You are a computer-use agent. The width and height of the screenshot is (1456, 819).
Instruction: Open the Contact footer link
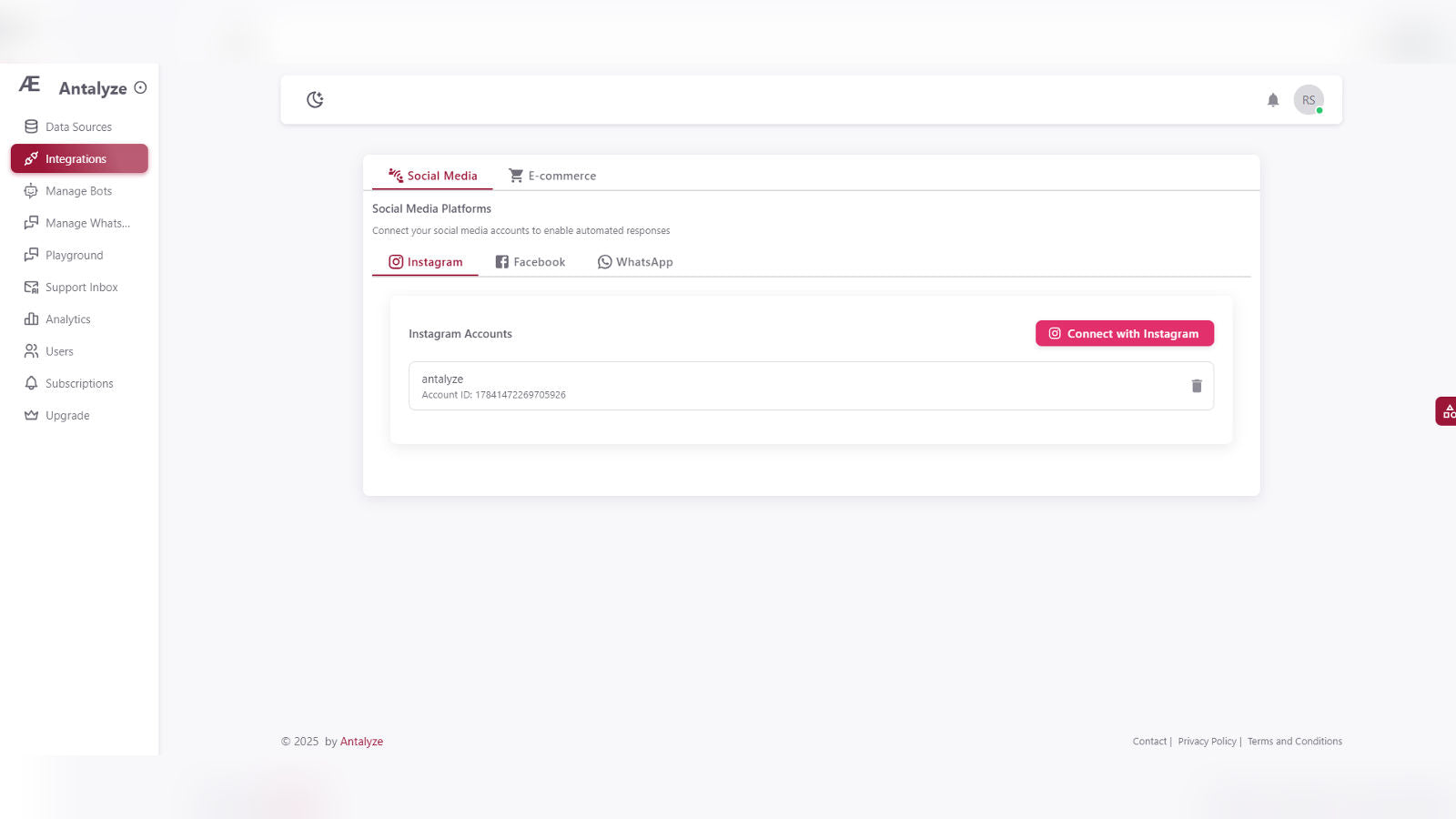point(1149,742)
